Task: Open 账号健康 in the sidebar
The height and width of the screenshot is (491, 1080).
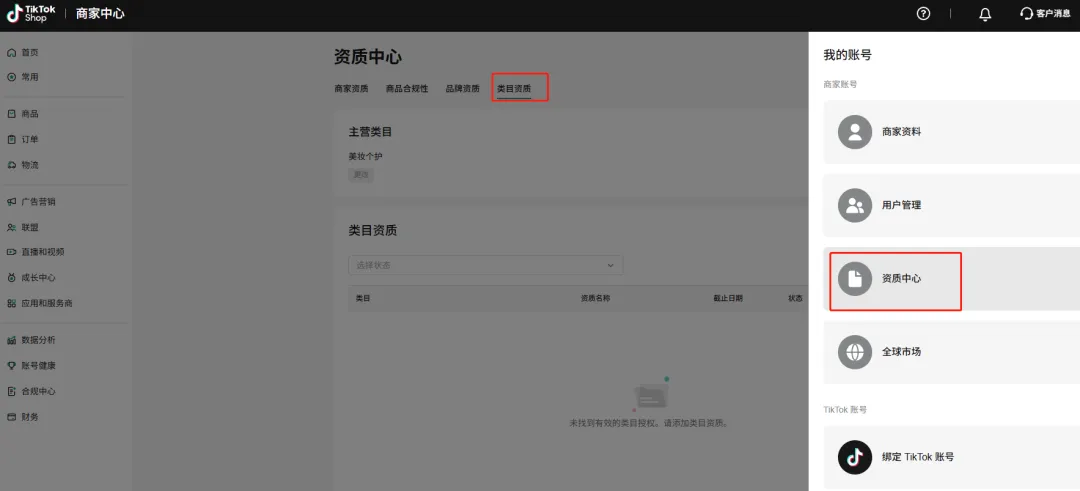Action: [38, 366]
